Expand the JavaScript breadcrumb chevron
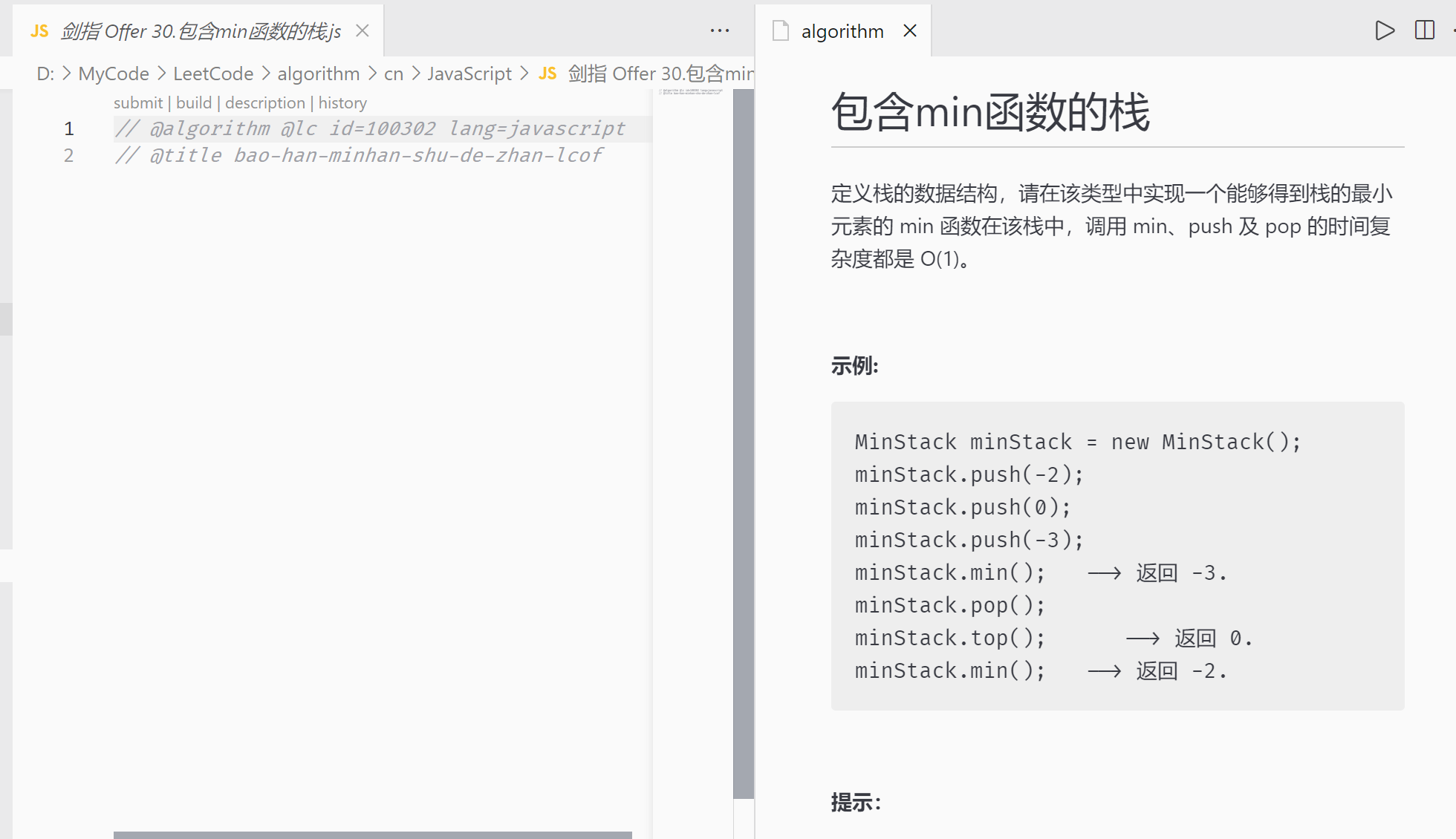The height and width of the screenshot is (839, 1456). pos(524,74)
